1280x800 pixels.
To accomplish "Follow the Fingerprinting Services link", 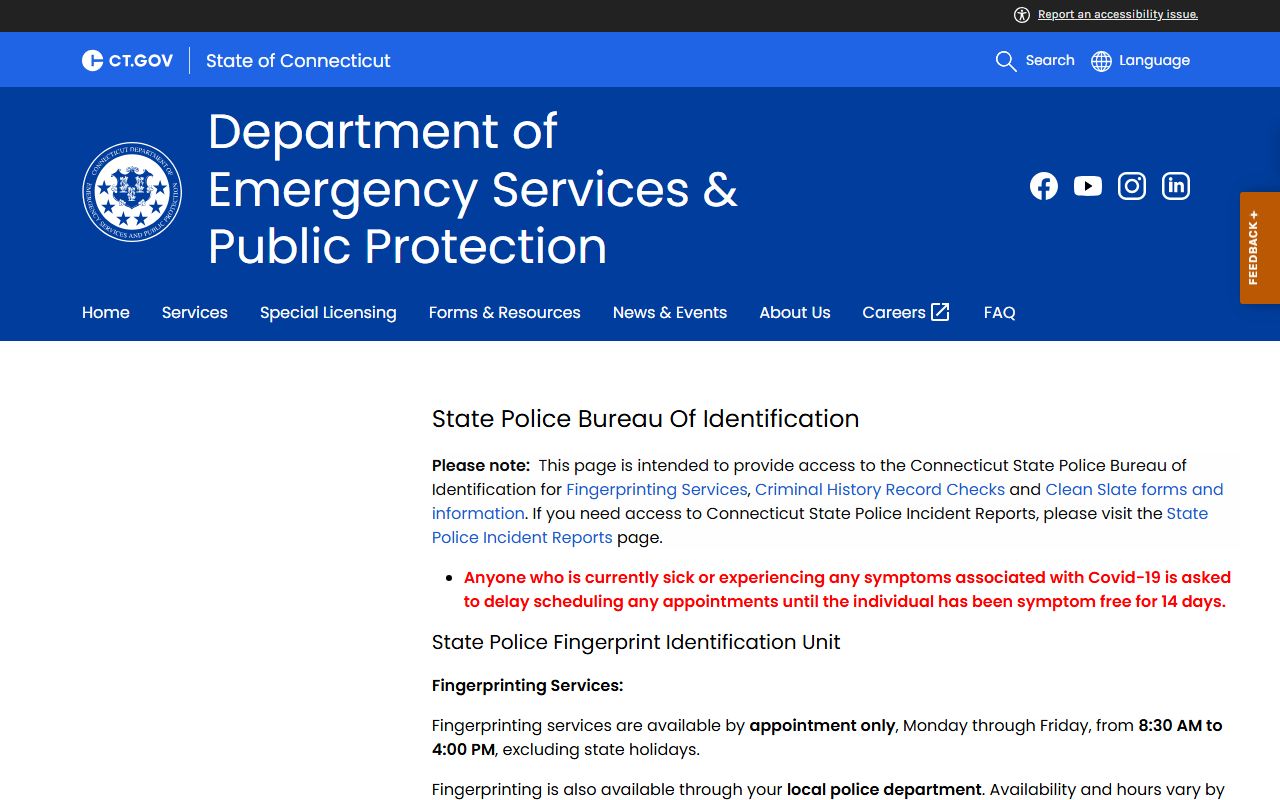I will click(656, 489).
